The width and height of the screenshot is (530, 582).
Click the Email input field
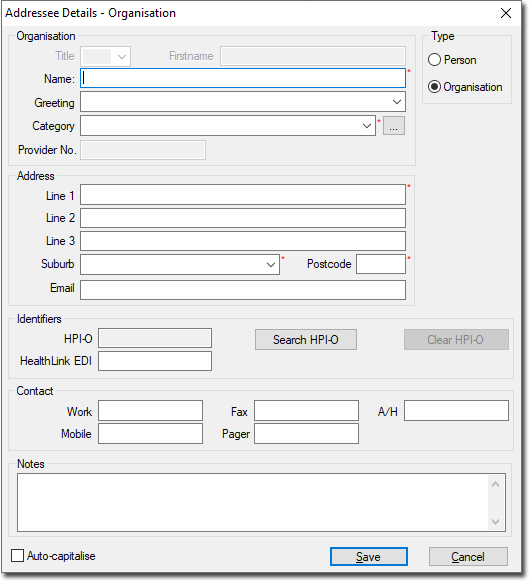tap(243, 290)
